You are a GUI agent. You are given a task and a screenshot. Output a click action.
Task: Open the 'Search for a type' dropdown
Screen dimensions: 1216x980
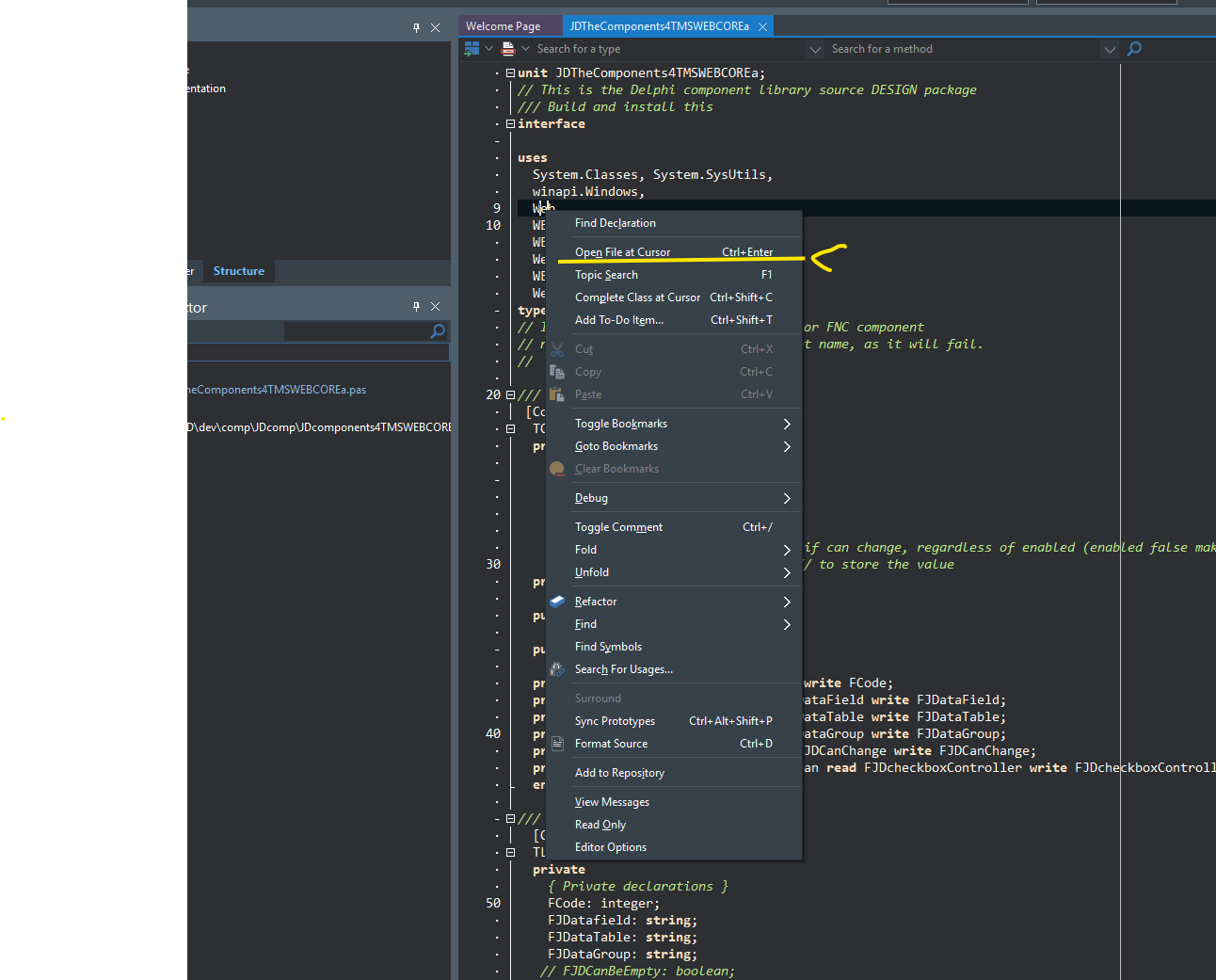(814, 49)
